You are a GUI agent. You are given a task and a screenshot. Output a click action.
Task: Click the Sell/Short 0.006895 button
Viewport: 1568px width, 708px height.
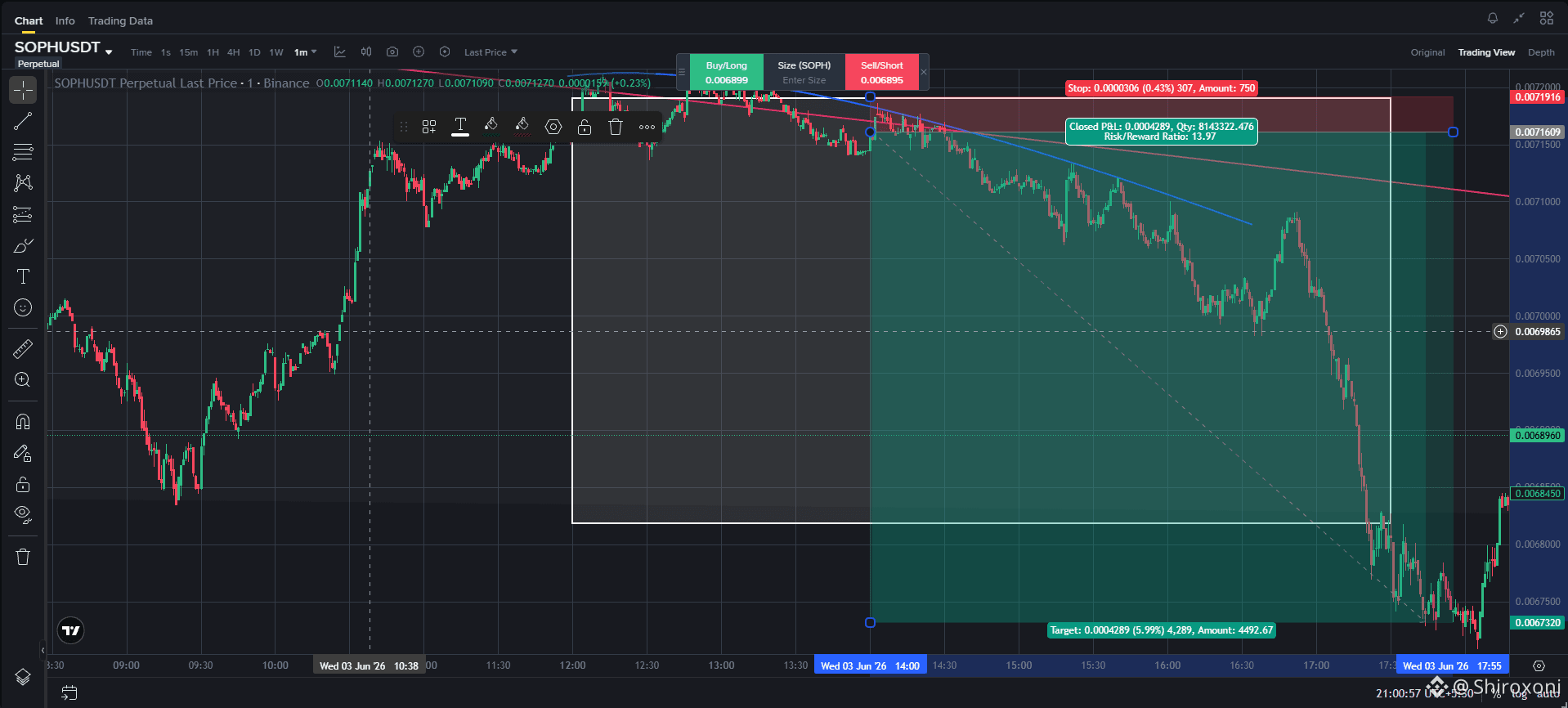pos(881,72)
